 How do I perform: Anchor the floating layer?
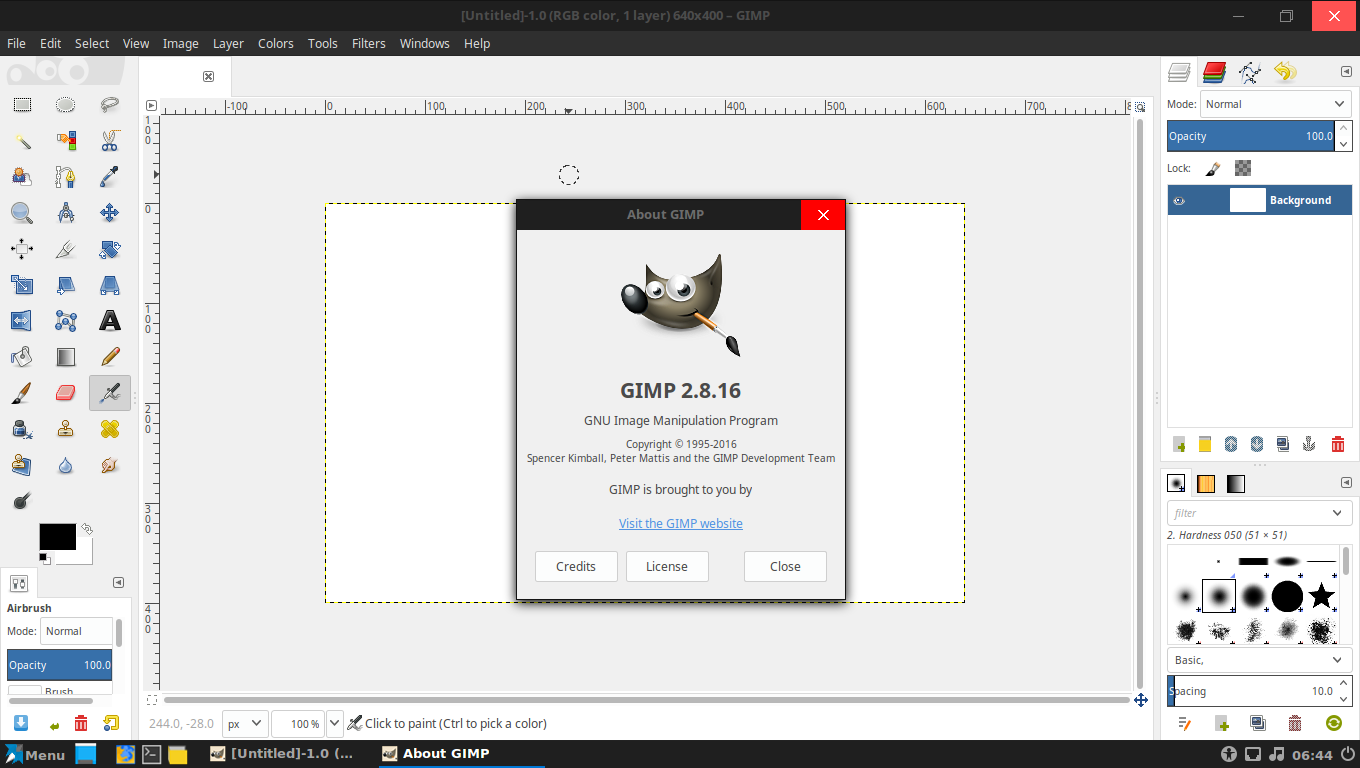coord(1310,444)
